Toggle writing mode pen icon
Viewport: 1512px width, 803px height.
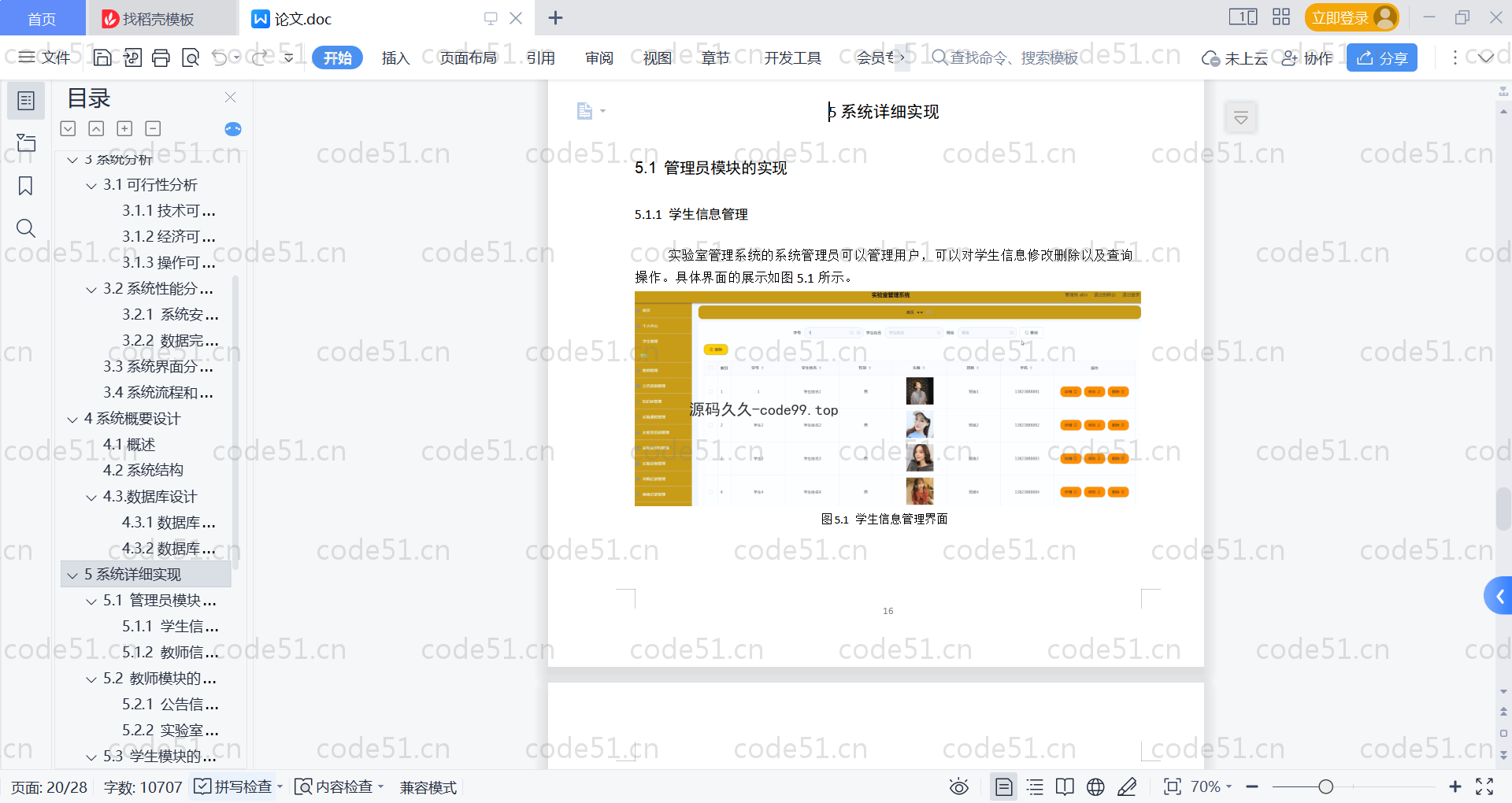point(1127,786)
